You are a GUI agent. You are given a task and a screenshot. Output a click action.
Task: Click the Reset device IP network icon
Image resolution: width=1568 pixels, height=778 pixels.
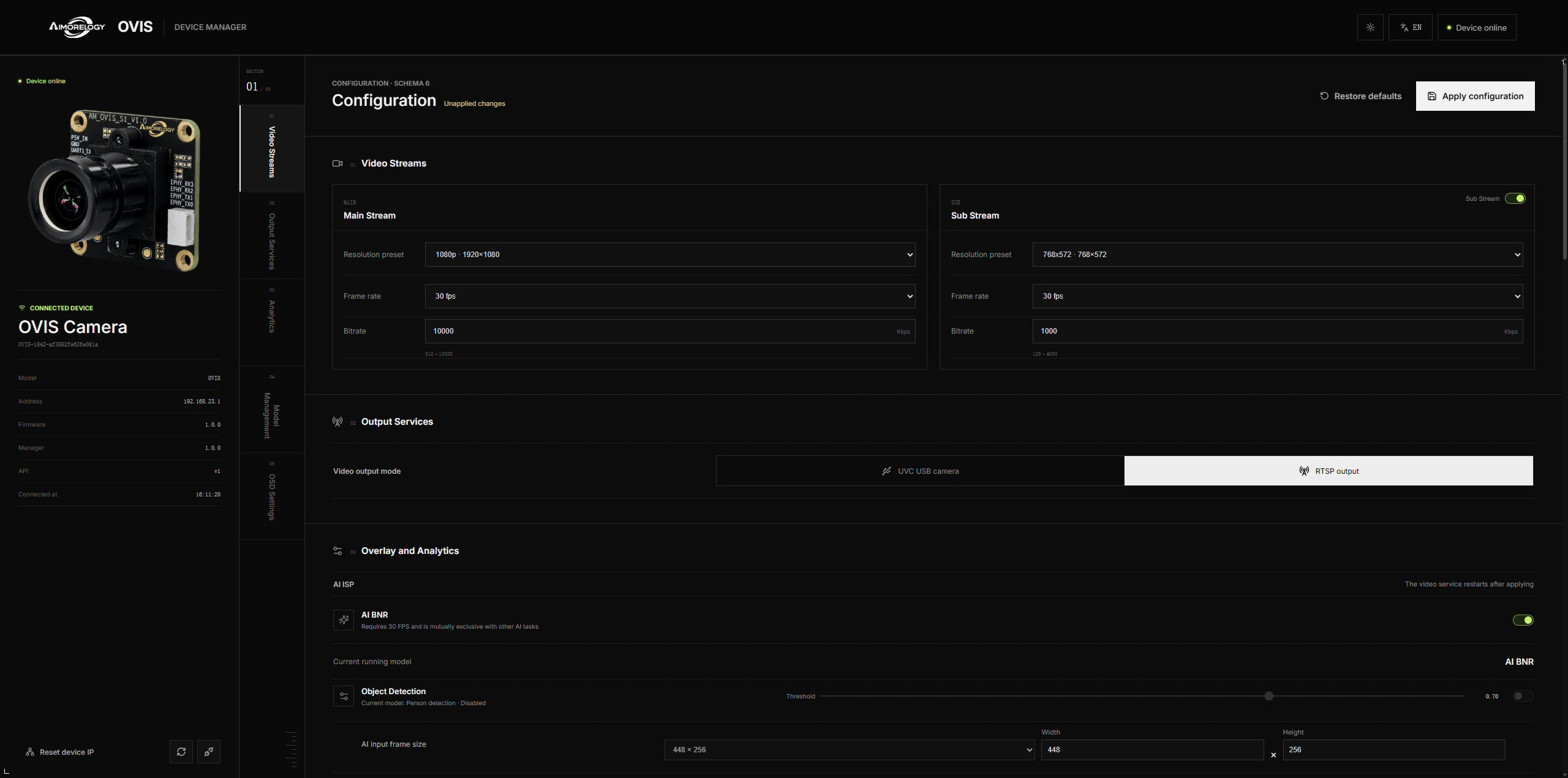point(29,752)
